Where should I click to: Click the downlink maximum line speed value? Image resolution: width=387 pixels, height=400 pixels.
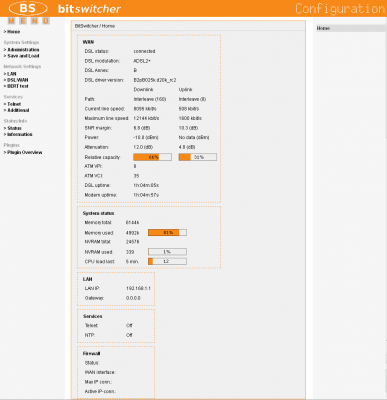[x=146, y=118]
